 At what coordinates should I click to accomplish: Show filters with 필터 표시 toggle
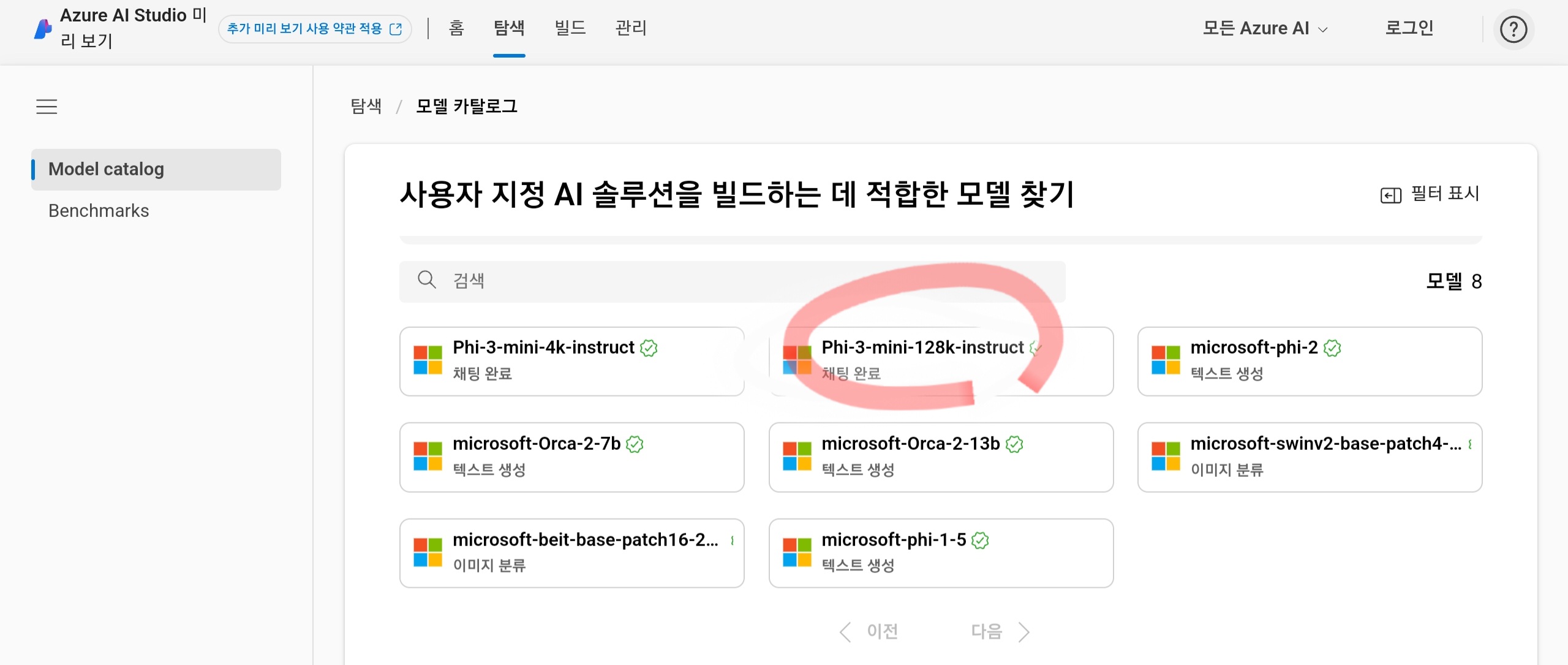1444,194
